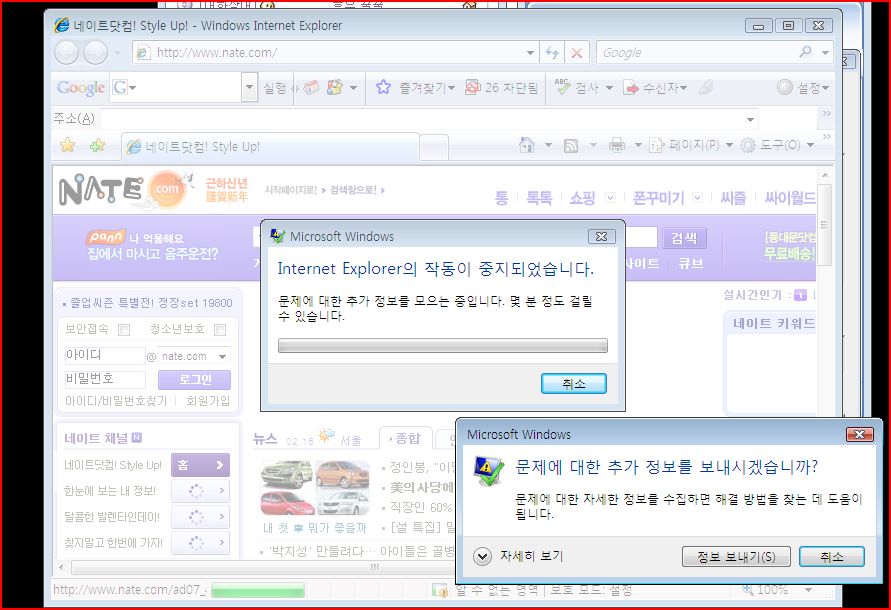The width and height of the screenshot is (891, 610).
Task: Open the Favorites Center yellow star icon
Action: pos(68,146)
